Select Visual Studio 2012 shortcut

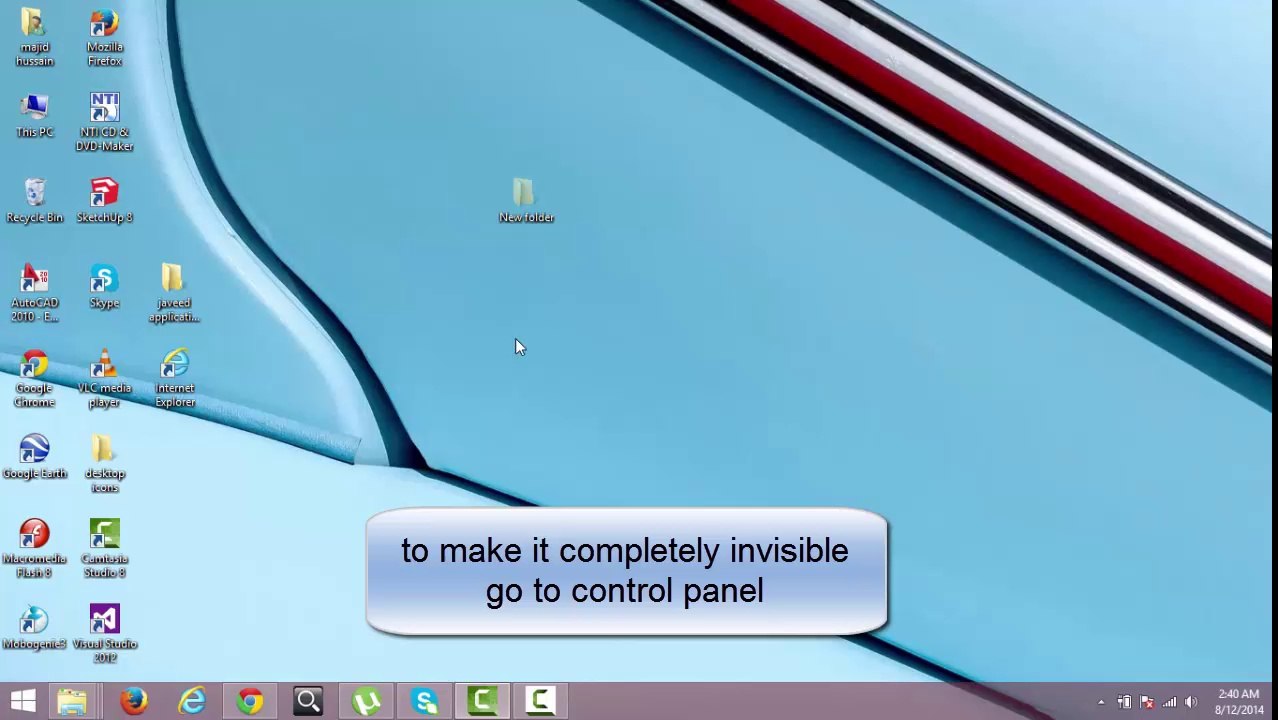pos(104,634)
